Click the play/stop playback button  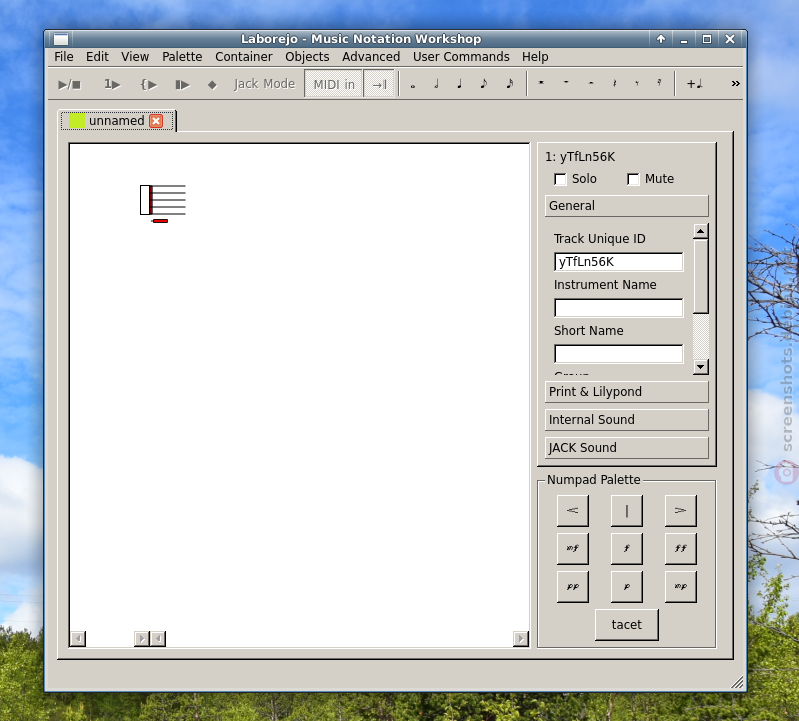(x=69, y=84)
